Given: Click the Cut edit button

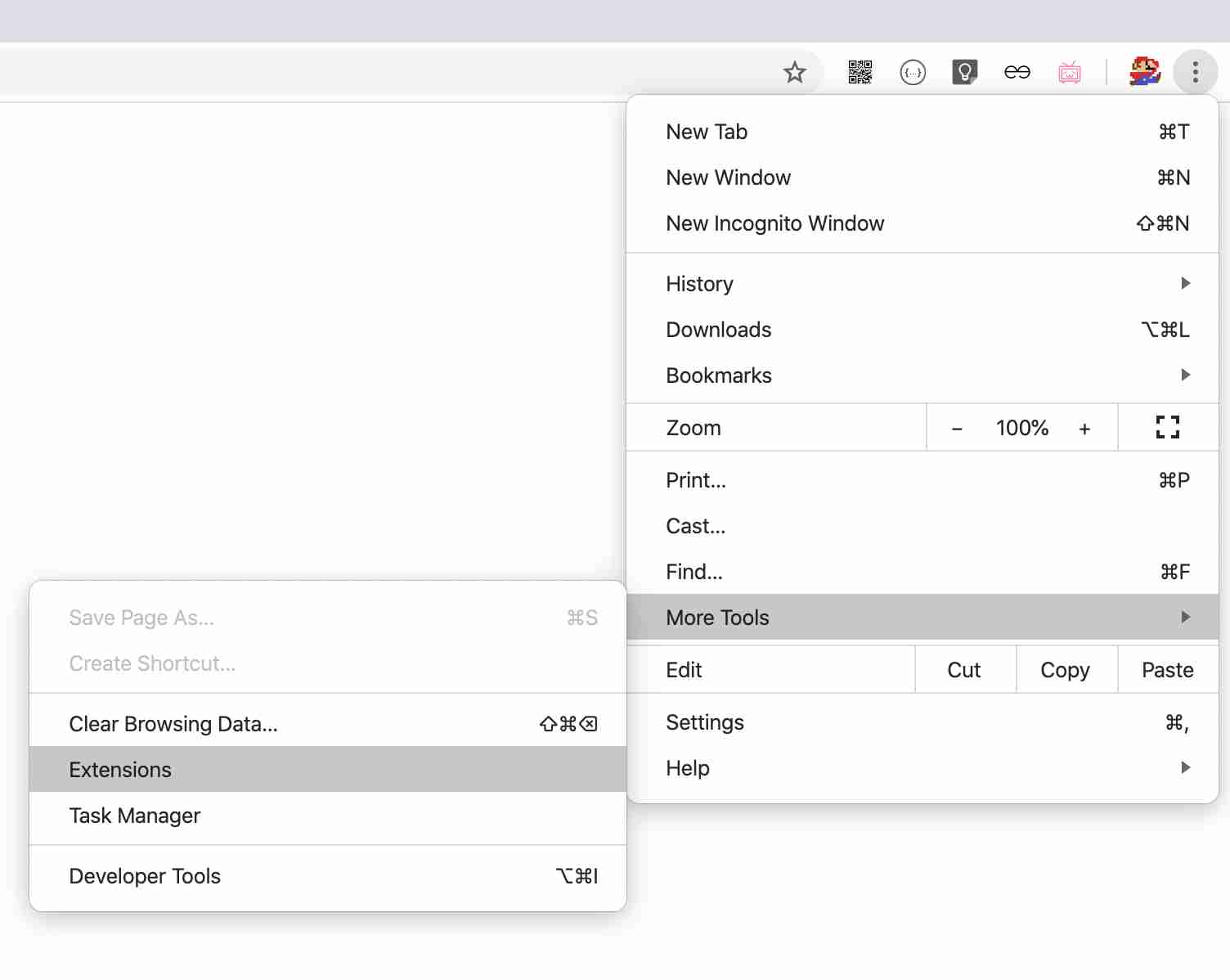Looking at the screenshot, I should [965, 670].
